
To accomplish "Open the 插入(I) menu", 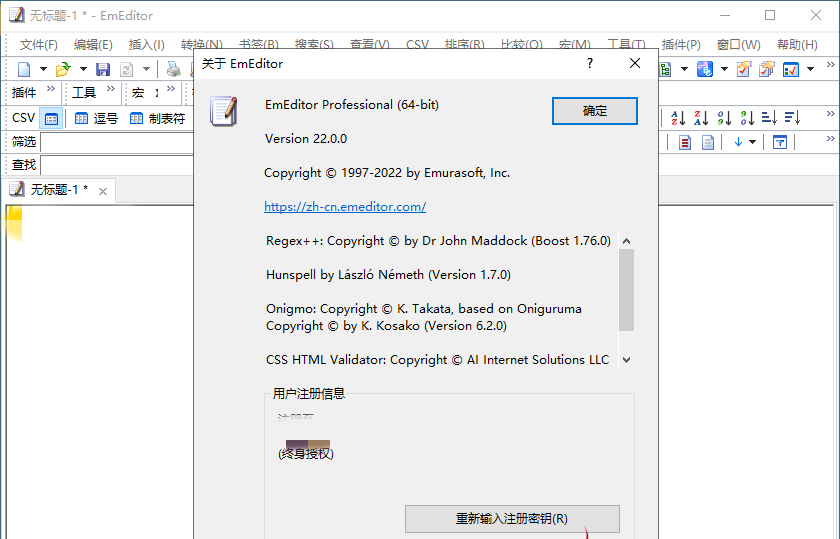I will pos(147,44).
